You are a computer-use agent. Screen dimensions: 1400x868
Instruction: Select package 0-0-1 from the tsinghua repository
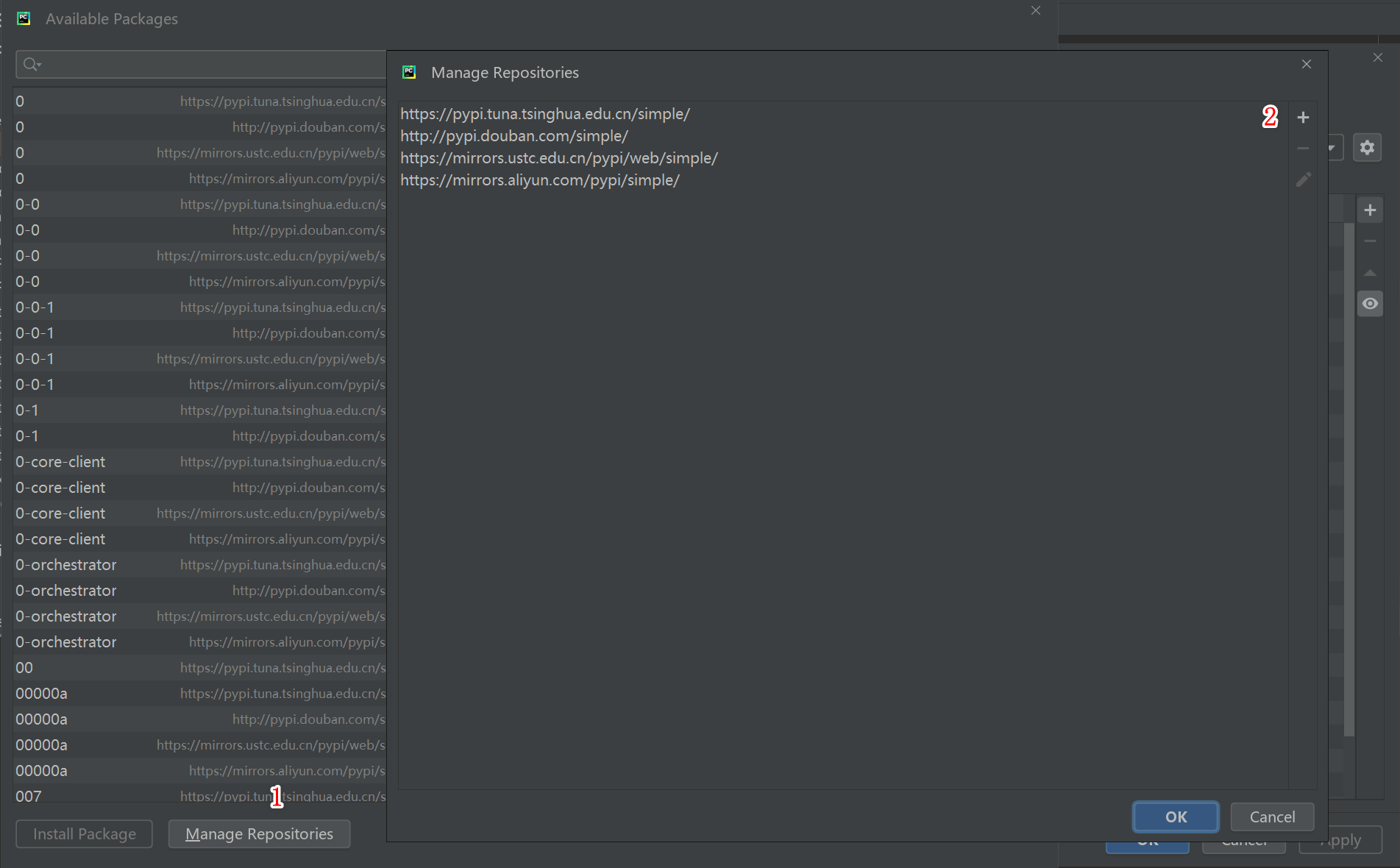pos(200,307)
